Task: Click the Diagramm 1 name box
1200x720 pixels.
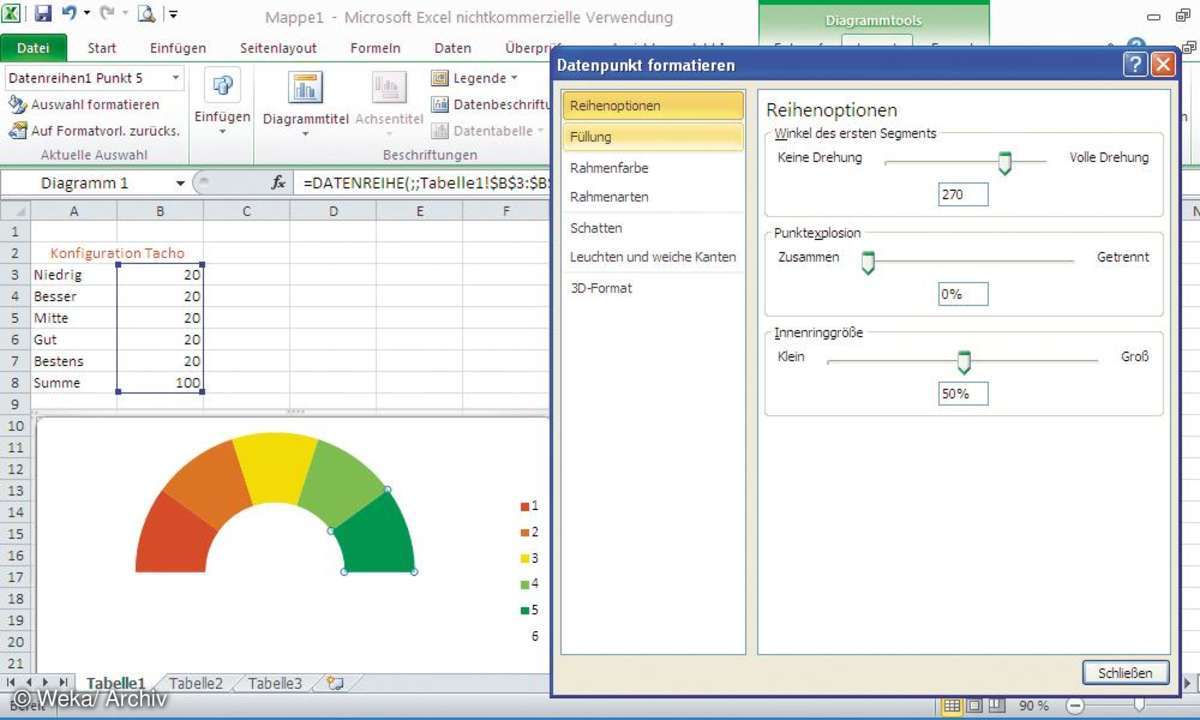Action: (x=85, y=183)
